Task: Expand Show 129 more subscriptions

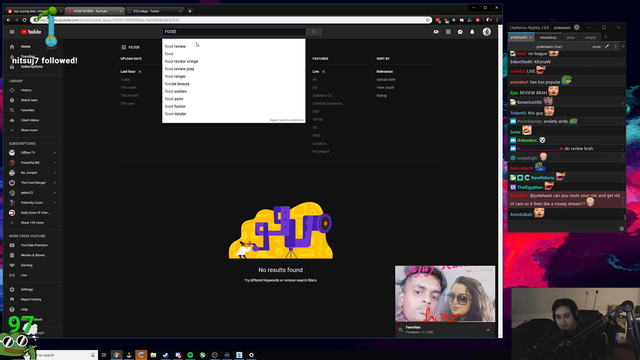Action: pos(33,223)
